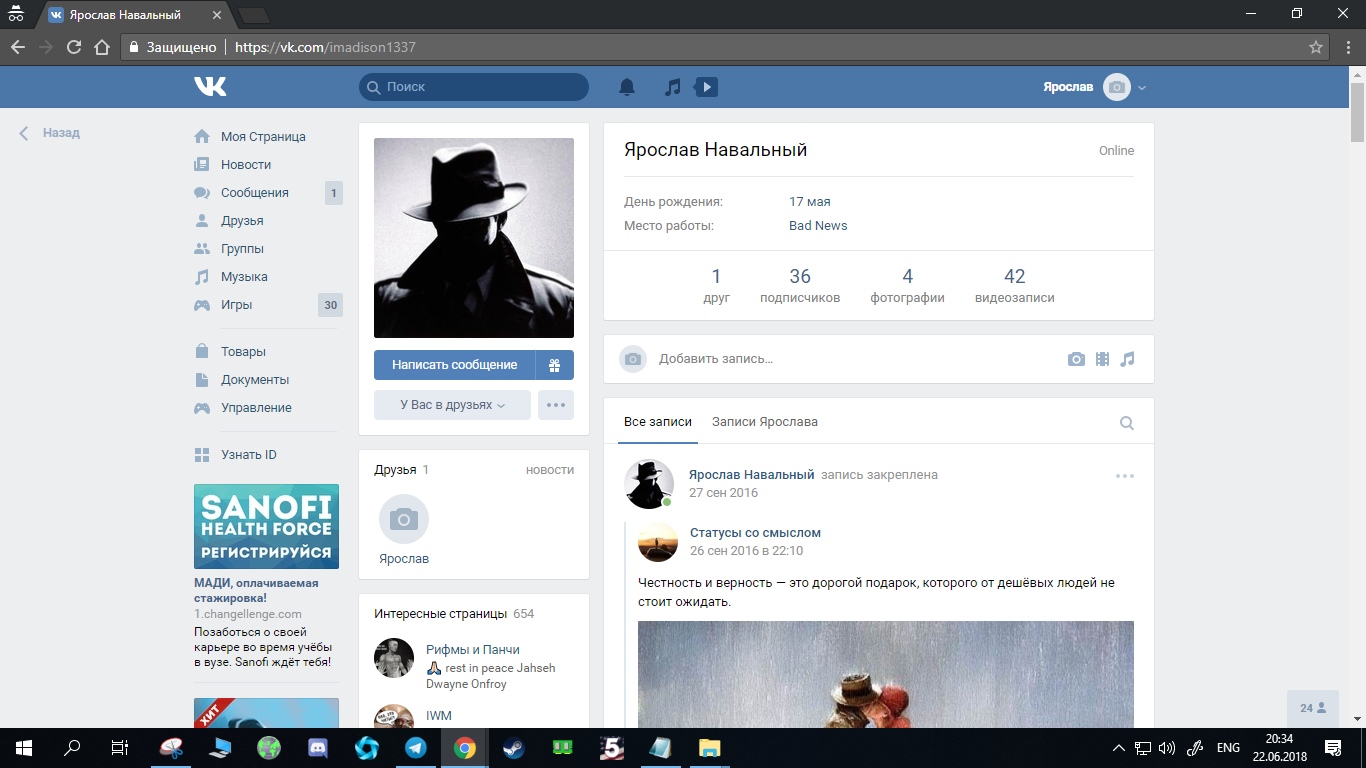Image resolution: width=1366 pixels, height=768 pixels.
Task: Open the profile actions three-dot menu
Action: pos(556,405)
